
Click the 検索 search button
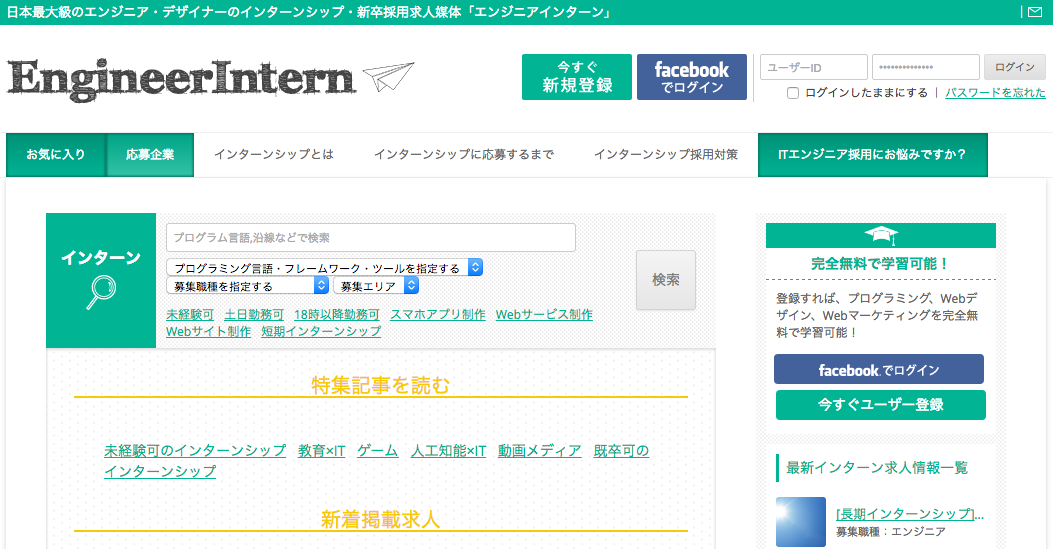pyautogui.click(x=666, y=280)
